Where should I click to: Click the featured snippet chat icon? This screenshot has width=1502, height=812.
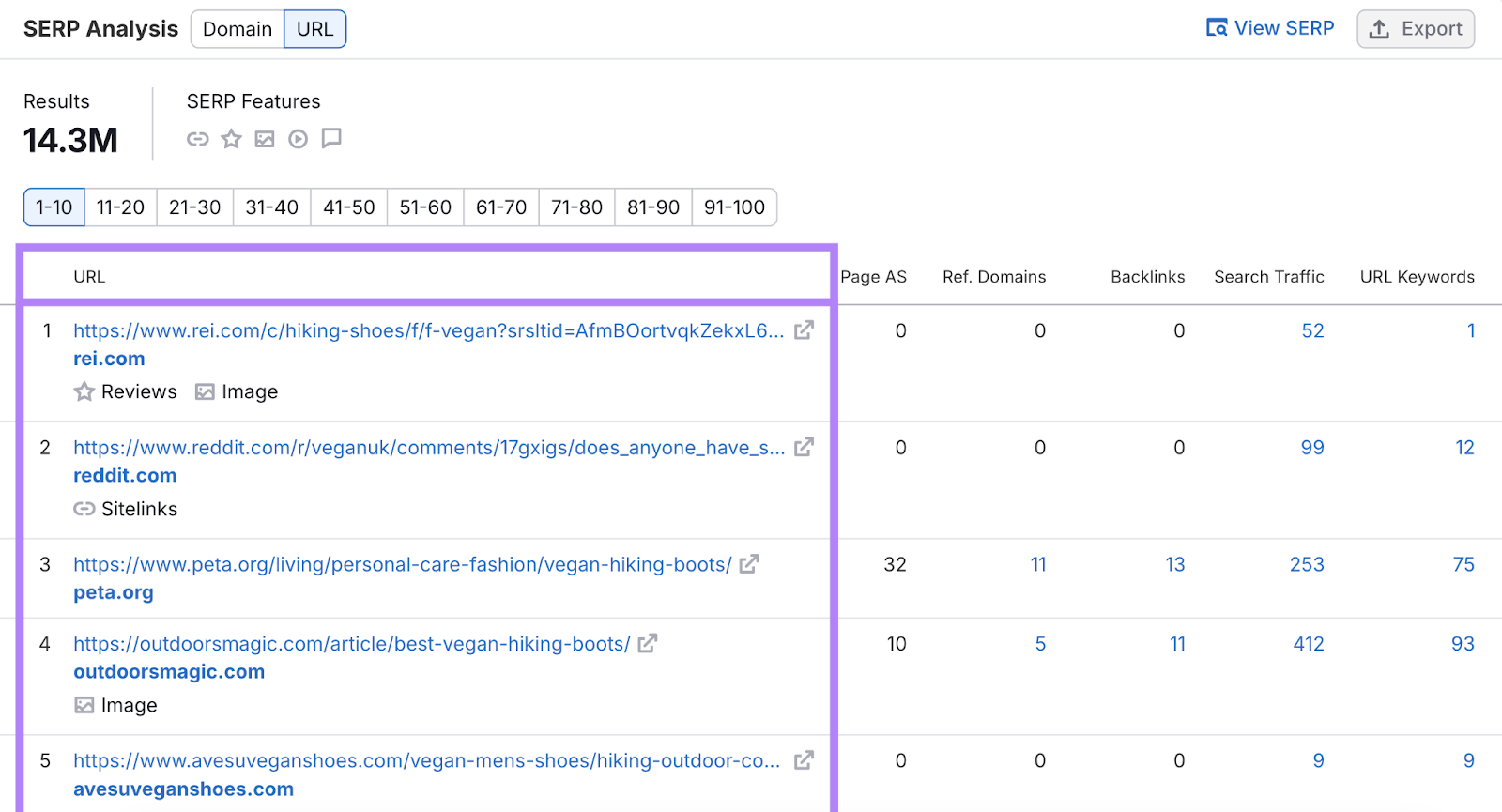point(331,139)
